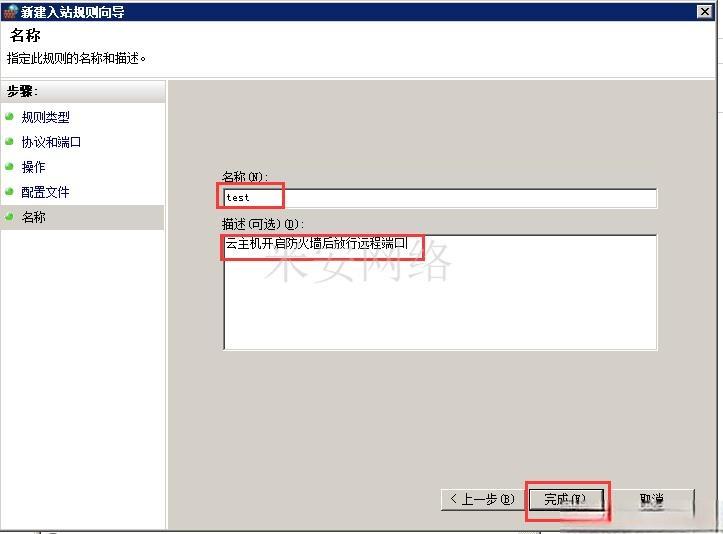Click green bullet beside 协议和端口 step

pyautogui.click(x=9, y=141)
